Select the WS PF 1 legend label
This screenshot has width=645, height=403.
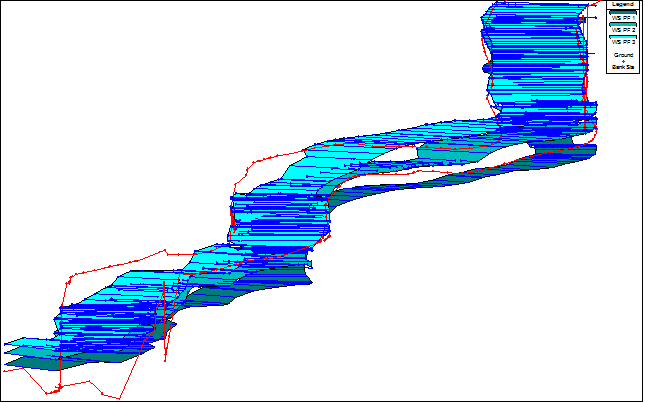pyautogui.click(x=622, y=18)
